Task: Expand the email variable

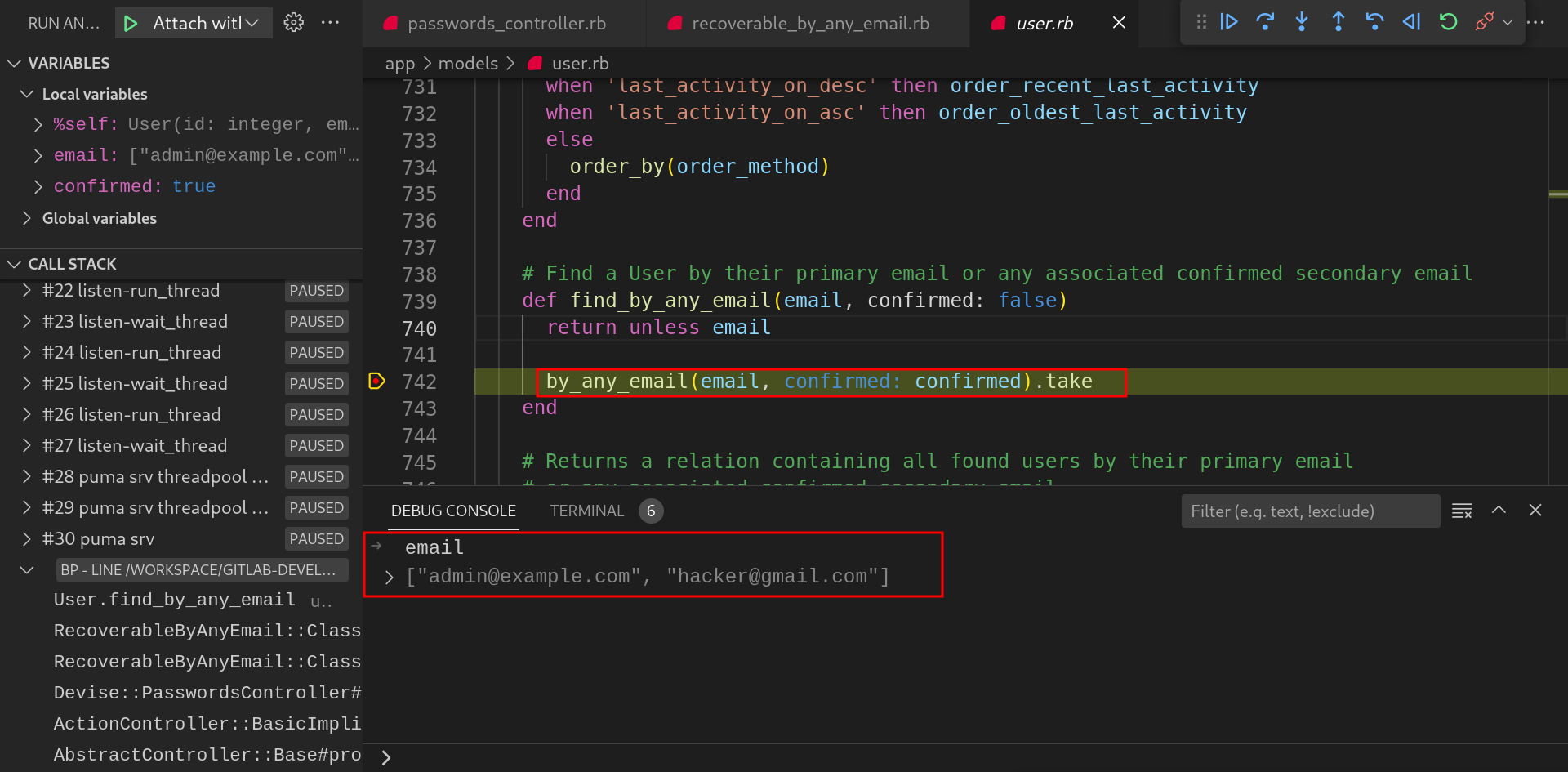Action: tap(38, 155)
